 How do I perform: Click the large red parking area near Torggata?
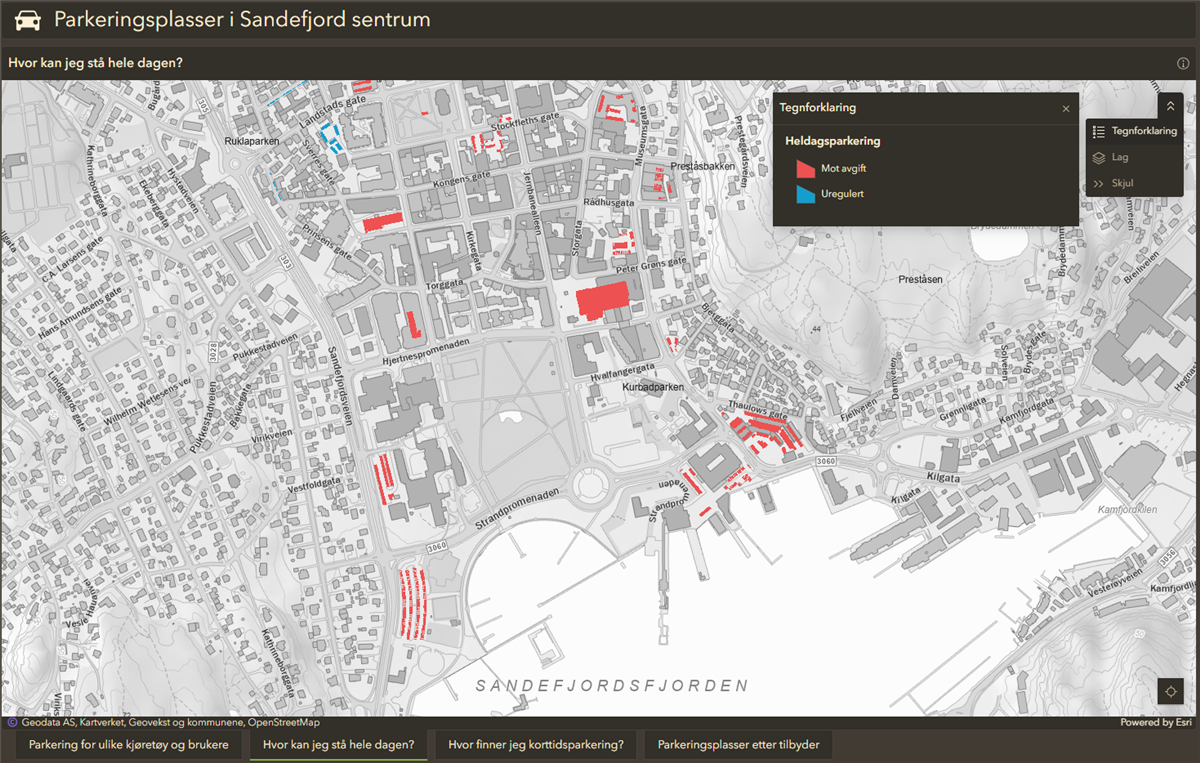tap(601, 299)
